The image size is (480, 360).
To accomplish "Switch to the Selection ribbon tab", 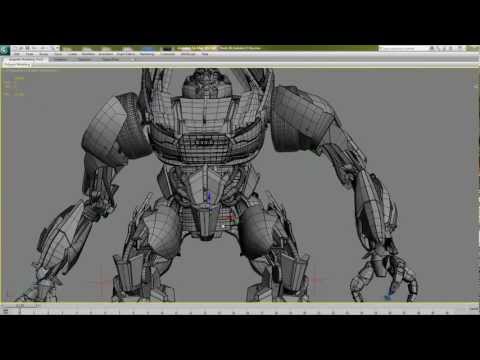I will pos(85,59).
